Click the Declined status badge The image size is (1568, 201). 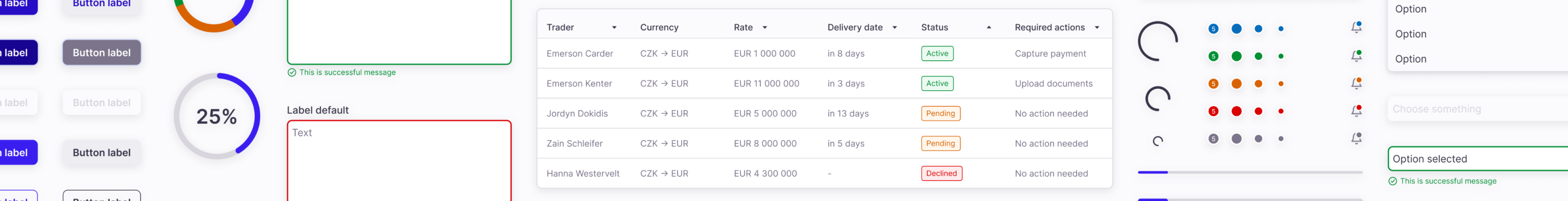(x=941, y=174)
